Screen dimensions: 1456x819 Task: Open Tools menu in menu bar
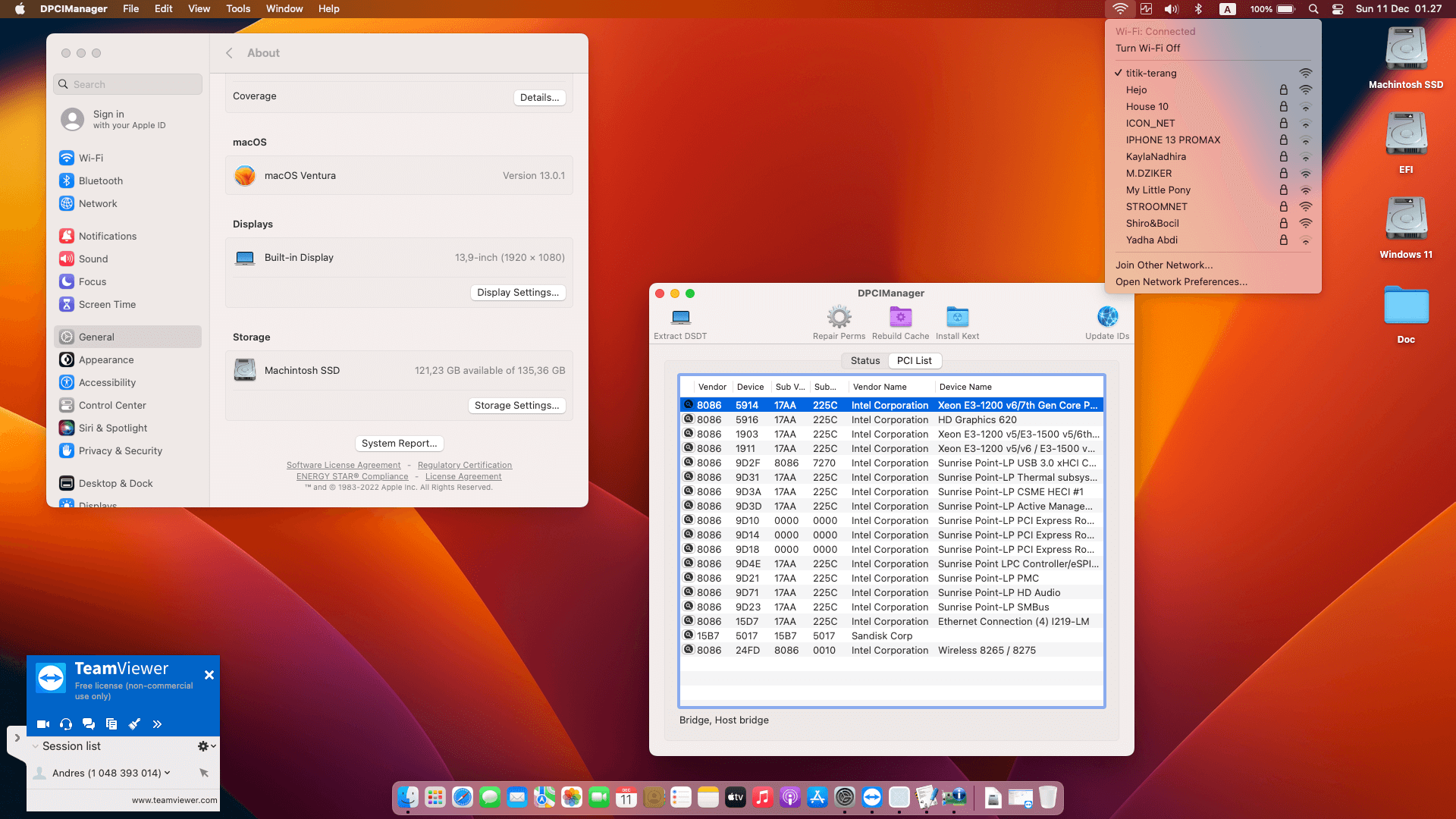[238, 9]
